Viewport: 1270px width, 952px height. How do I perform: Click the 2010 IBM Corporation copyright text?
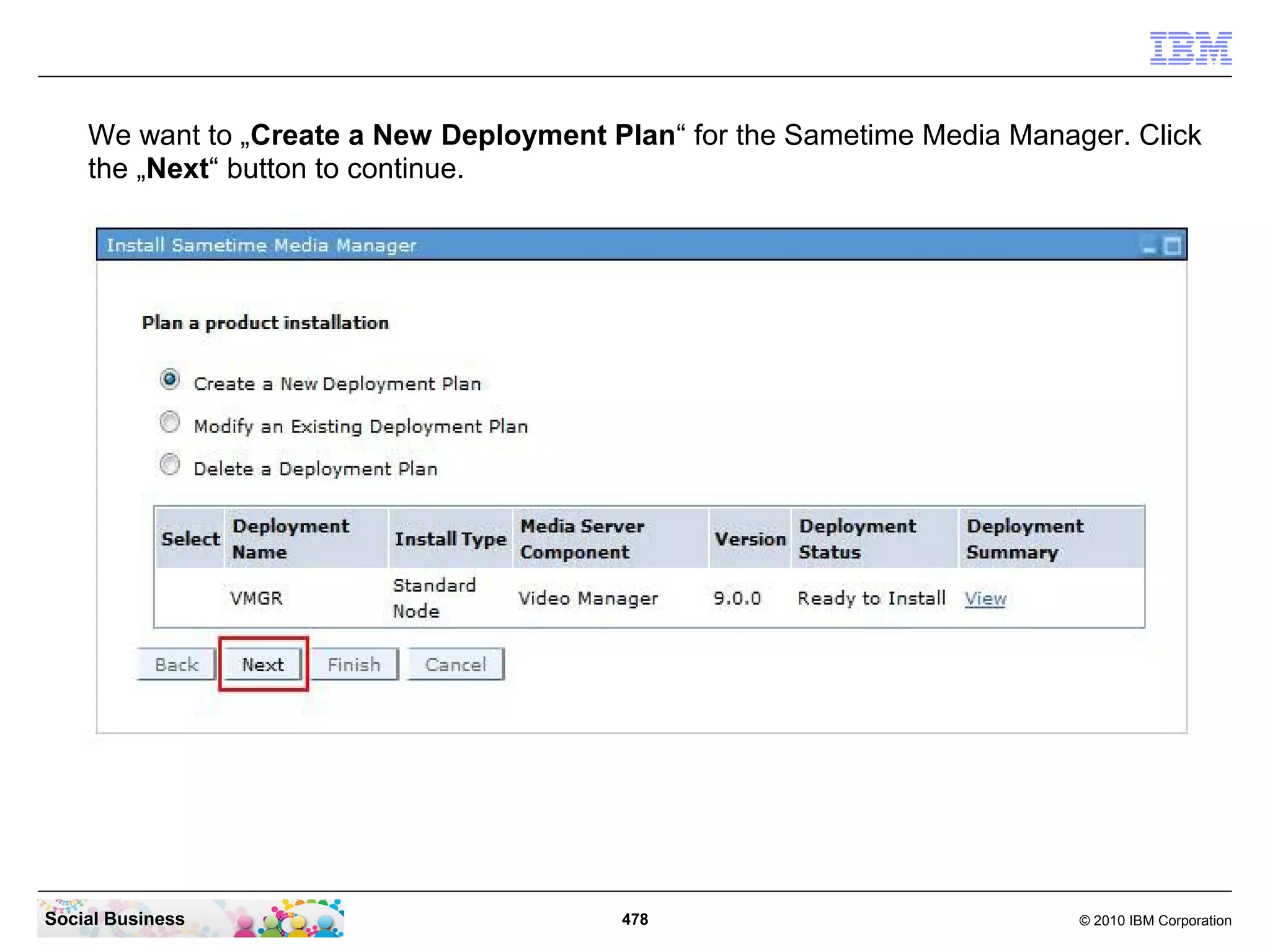1155,920
